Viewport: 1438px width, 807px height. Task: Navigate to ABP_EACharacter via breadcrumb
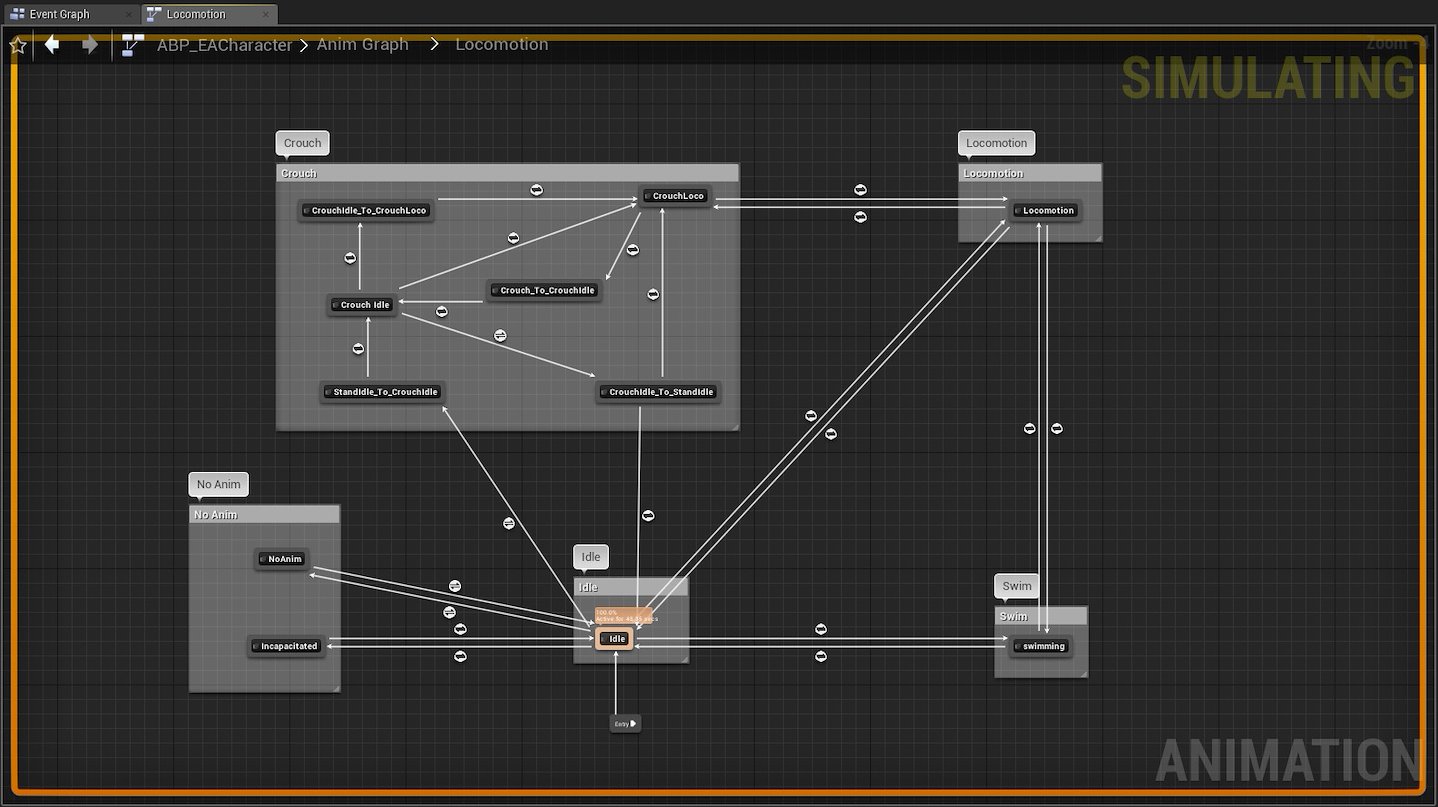[x=224, y=44]
